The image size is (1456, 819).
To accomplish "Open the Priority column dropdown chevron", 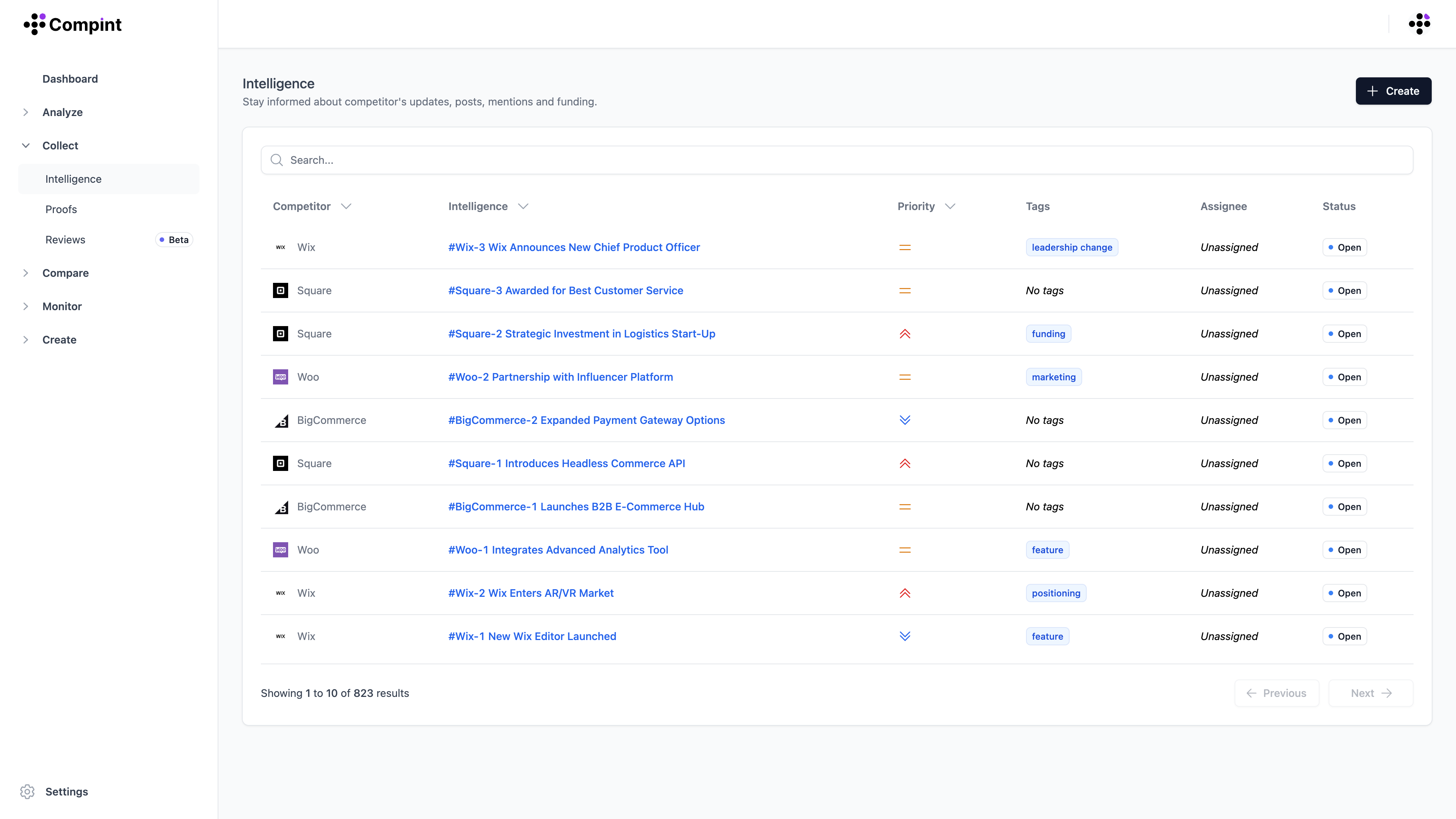I will pyautogui.click(x=949, y=206).
